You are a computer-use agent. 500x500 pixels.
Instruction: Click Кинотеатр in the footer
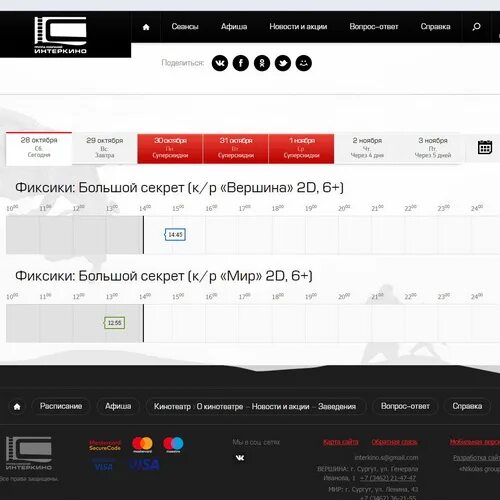[x=172, y=407]
